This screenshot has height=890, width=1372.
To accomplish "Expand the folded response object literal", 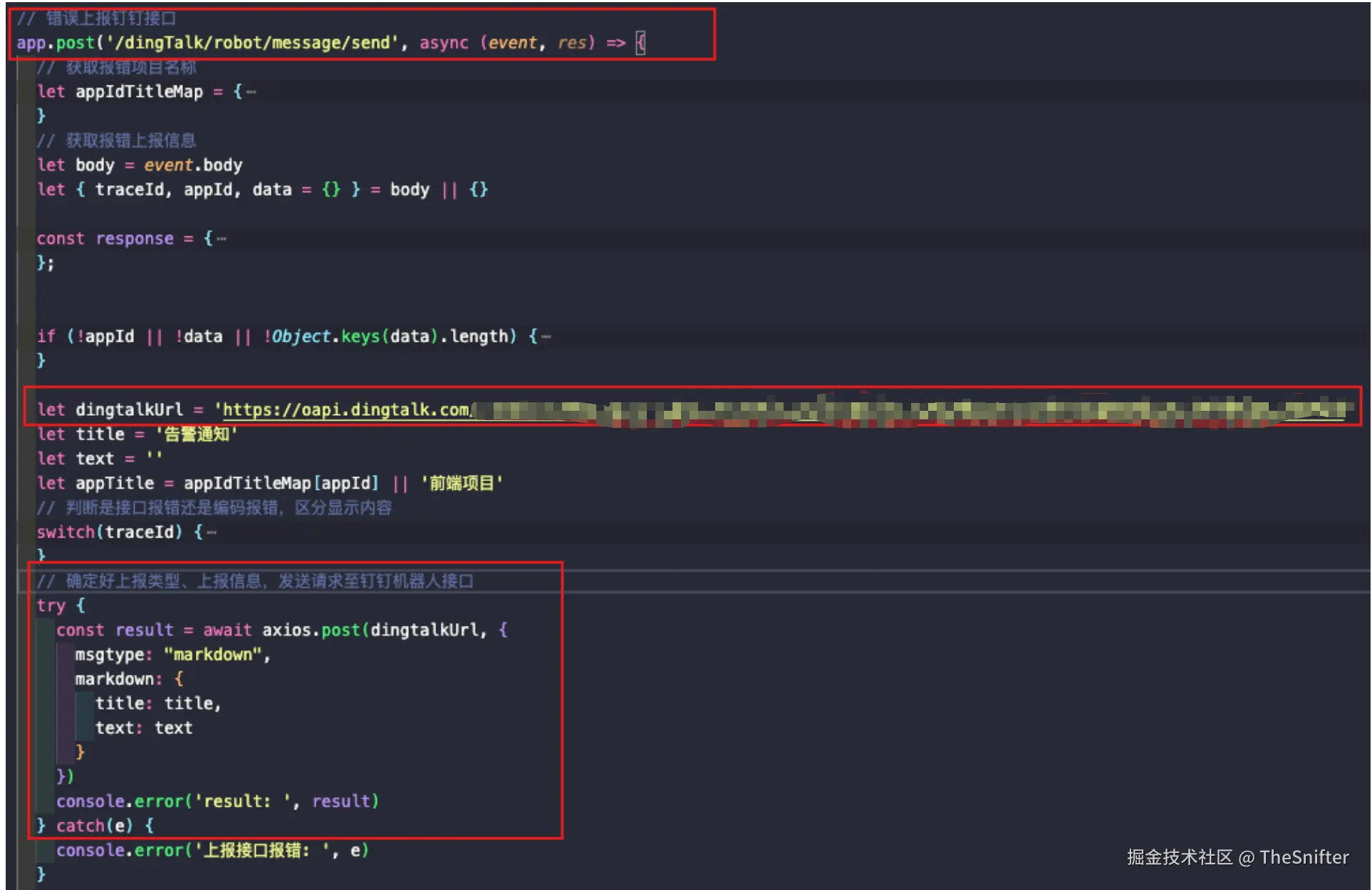I will [x=222, y=239].
